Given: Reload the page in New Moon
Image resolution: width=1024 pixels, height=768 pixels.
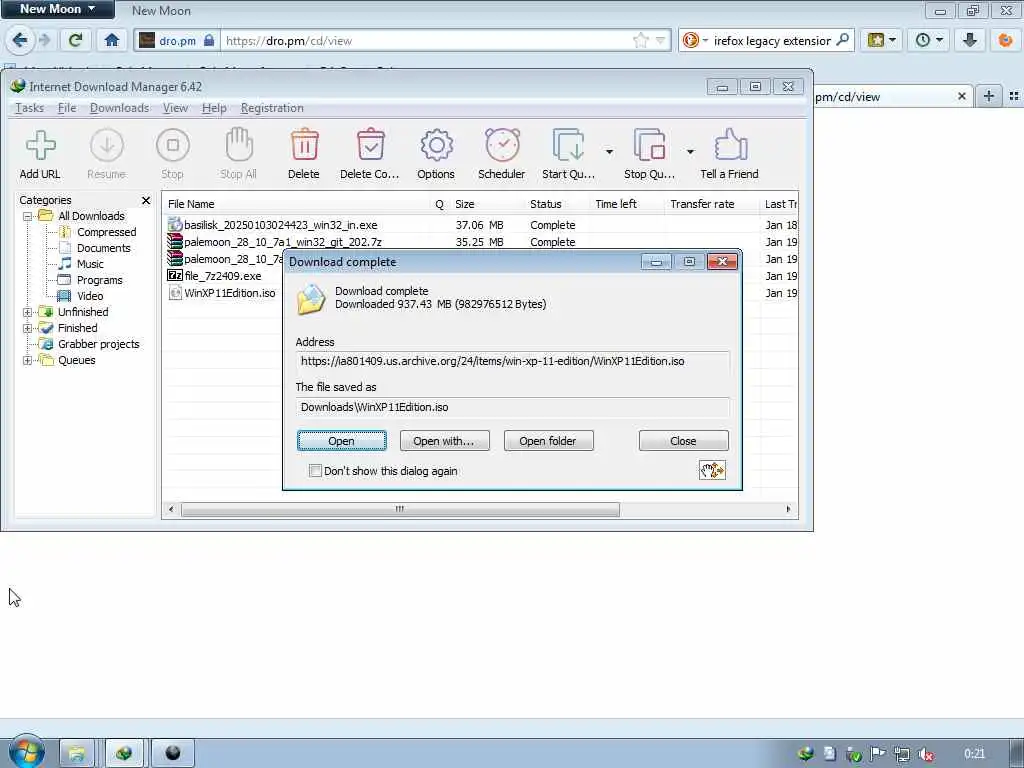Looking at the screenshot, I should (75, 40).
